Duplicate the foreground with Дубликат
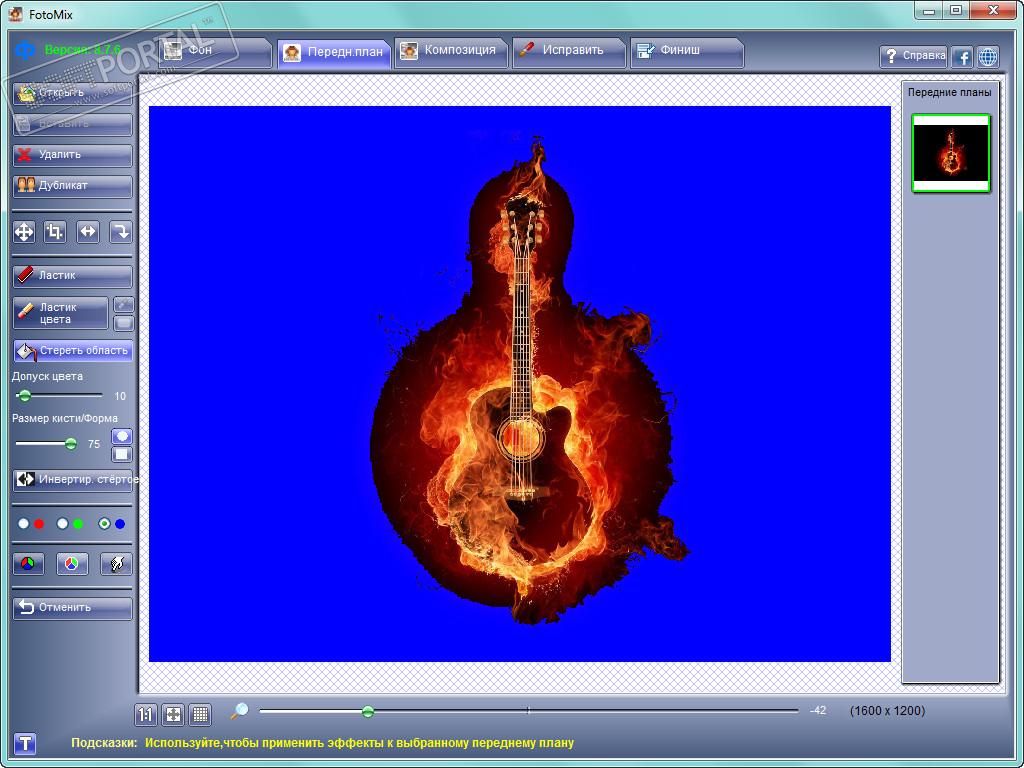 (72, 185)
